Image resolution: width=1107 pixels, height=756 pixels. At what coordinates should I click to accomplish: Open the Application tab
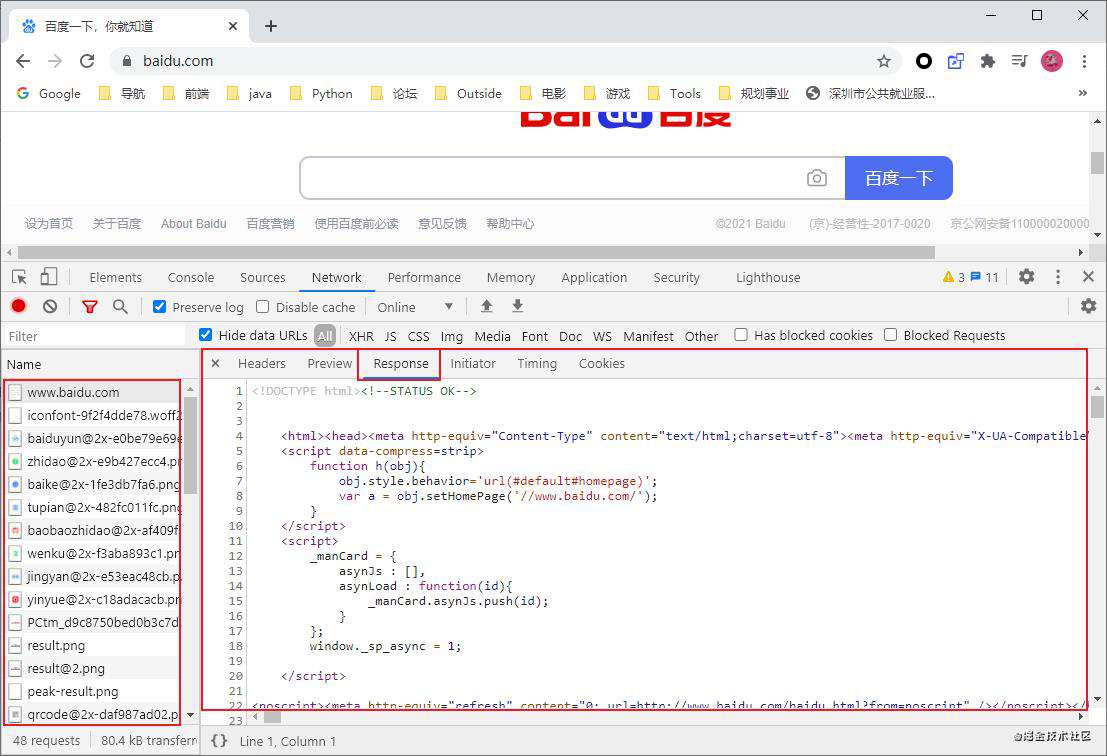[594, 277]
